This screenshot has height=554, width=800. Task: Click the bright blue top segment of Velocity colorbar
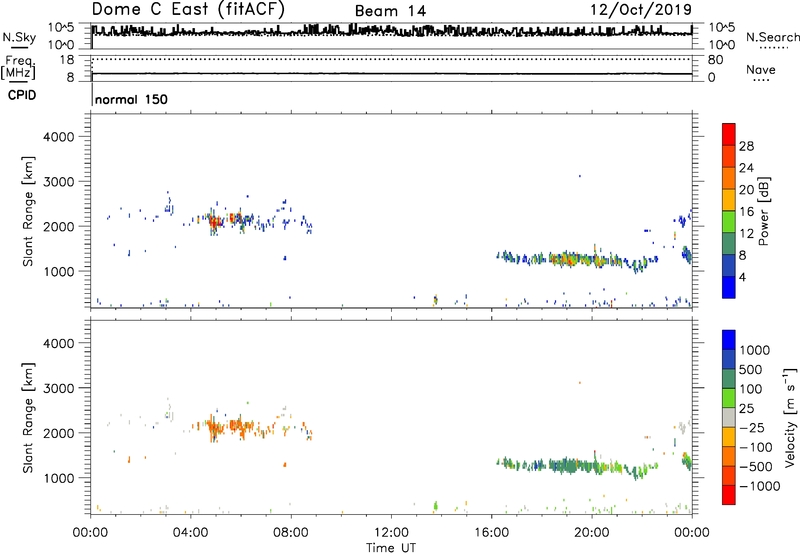(729, 339)
